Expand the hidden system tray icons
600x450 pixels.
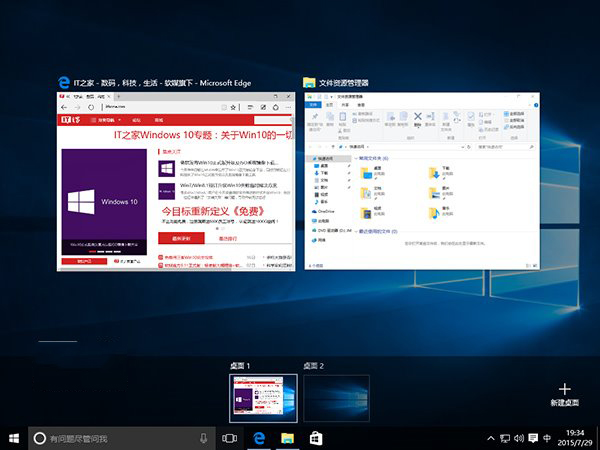tap(490, 438)
